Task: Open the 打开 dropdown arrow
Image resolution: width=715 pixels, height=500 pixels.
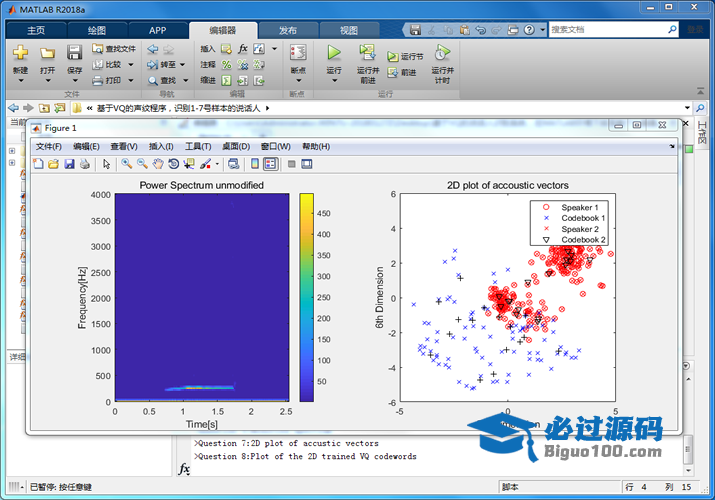Action: (x=47, y=81)
